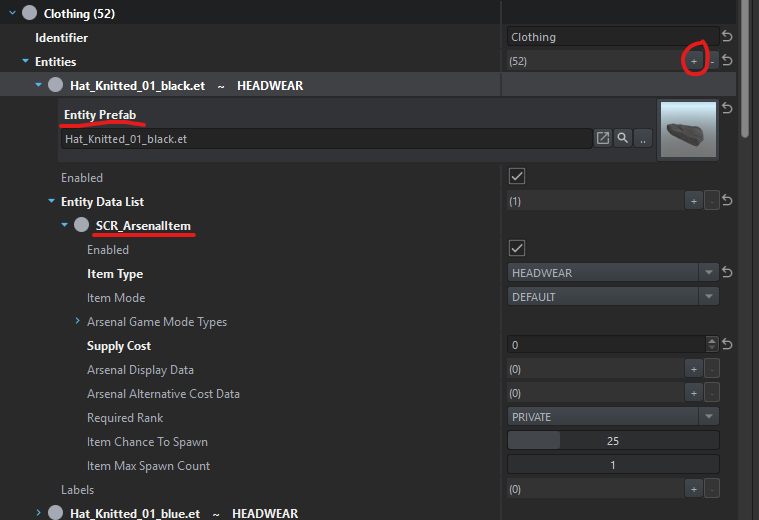
Task: Click the Hat_Knitted_01_blue.et circle icon
Action: point(56,512)
